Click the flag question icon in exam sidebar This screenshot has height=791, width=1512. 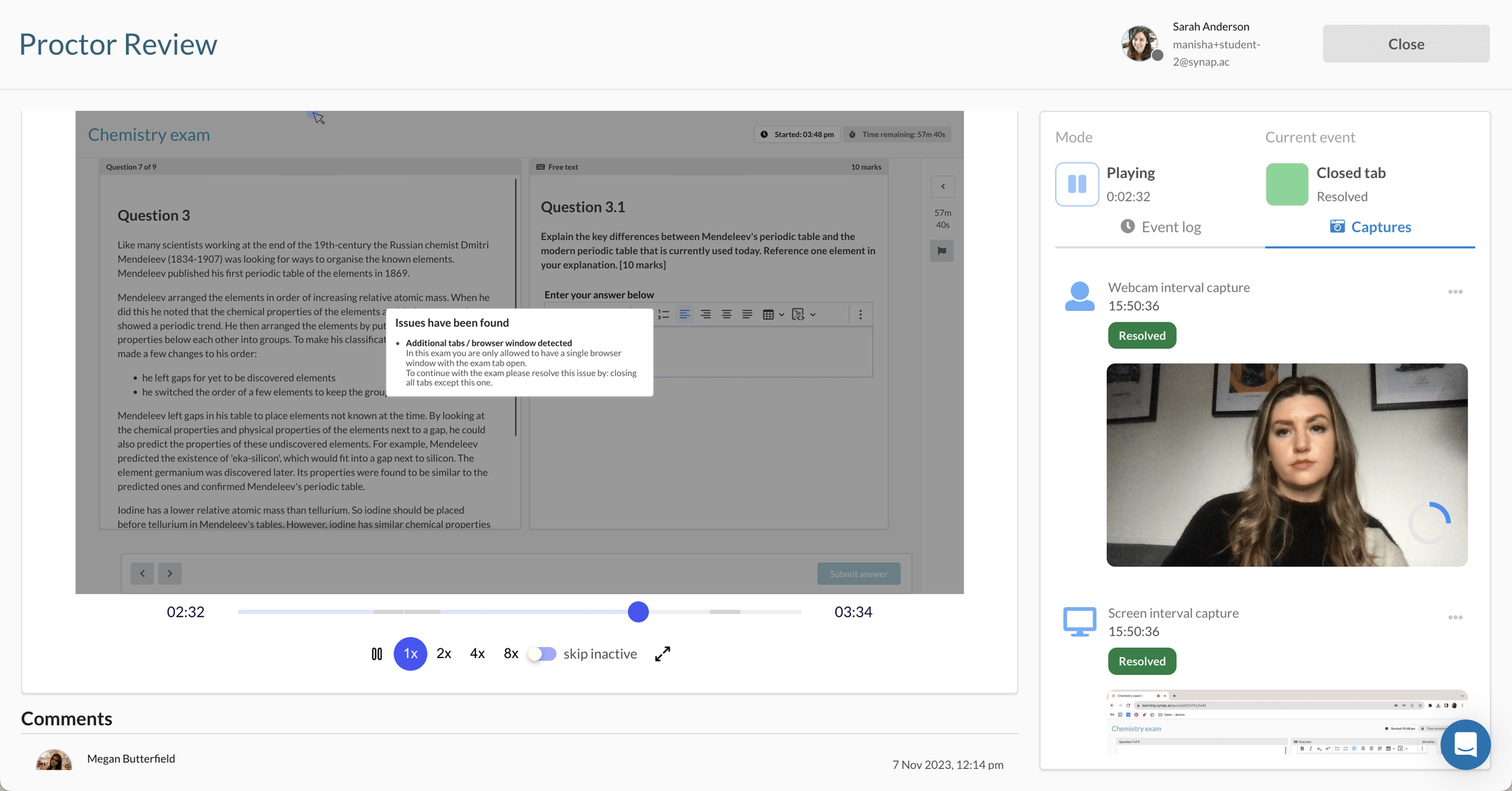click(942, 251)
